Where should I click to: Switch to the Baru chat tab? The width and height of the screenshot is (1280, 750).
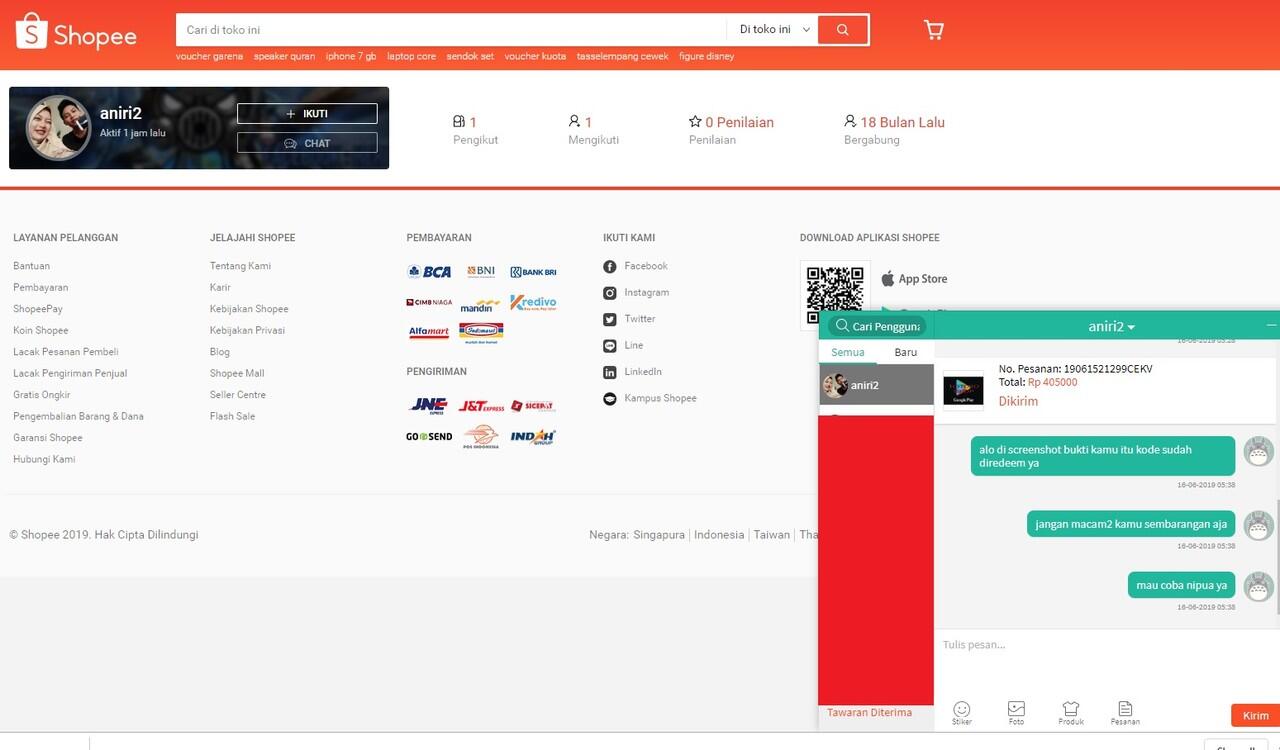tap(906, 352)
